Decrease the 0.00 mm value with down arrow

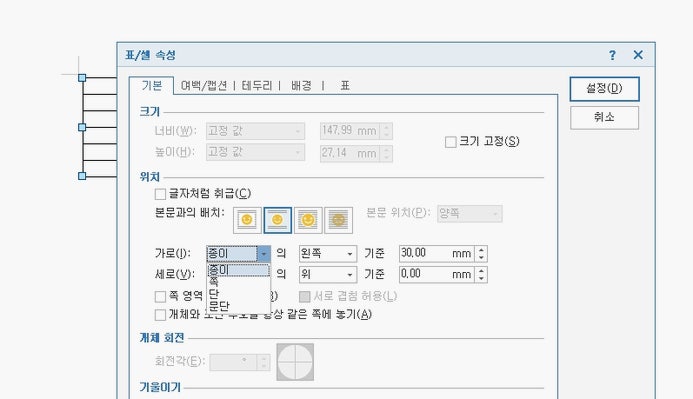[481, 278]
